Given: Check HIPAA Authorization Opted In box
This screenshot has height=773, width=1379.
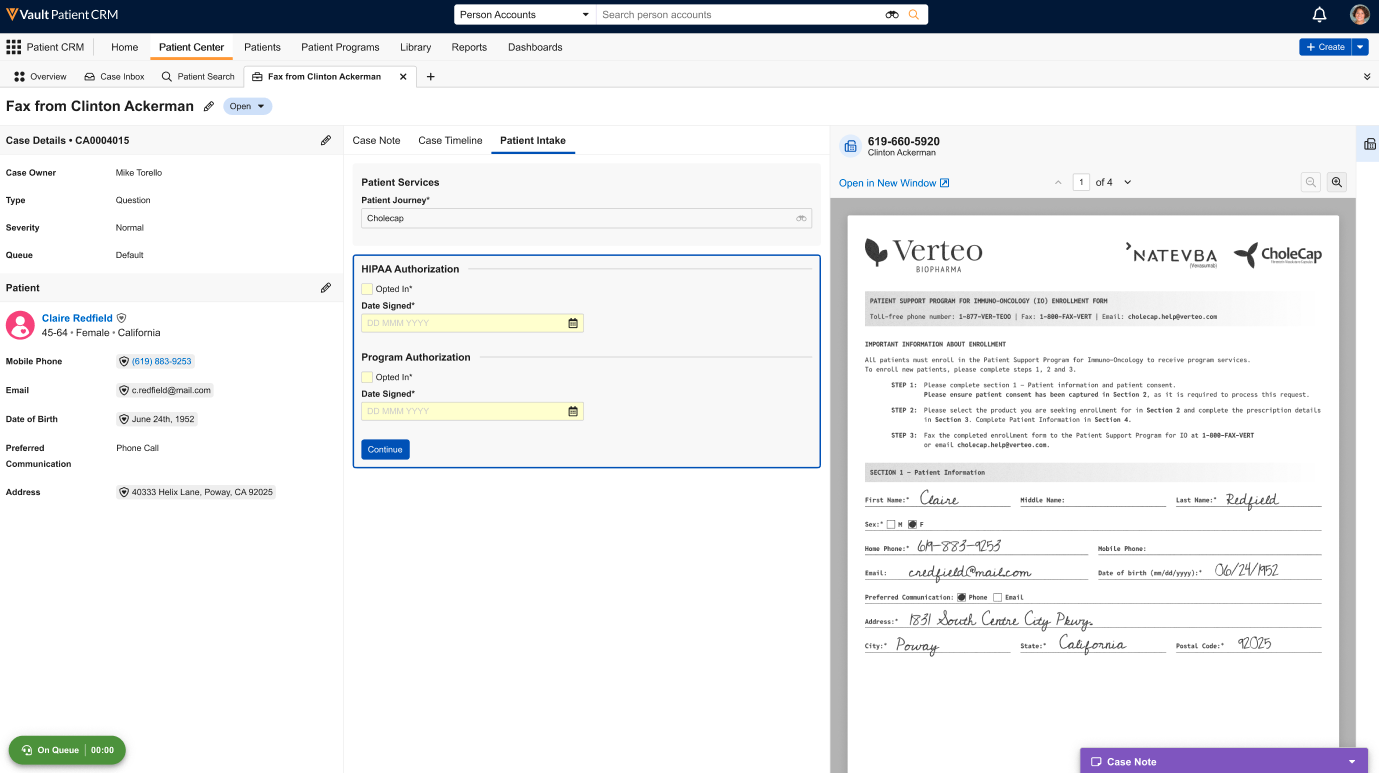Looking at the screenshot, I should click(367, 289).
